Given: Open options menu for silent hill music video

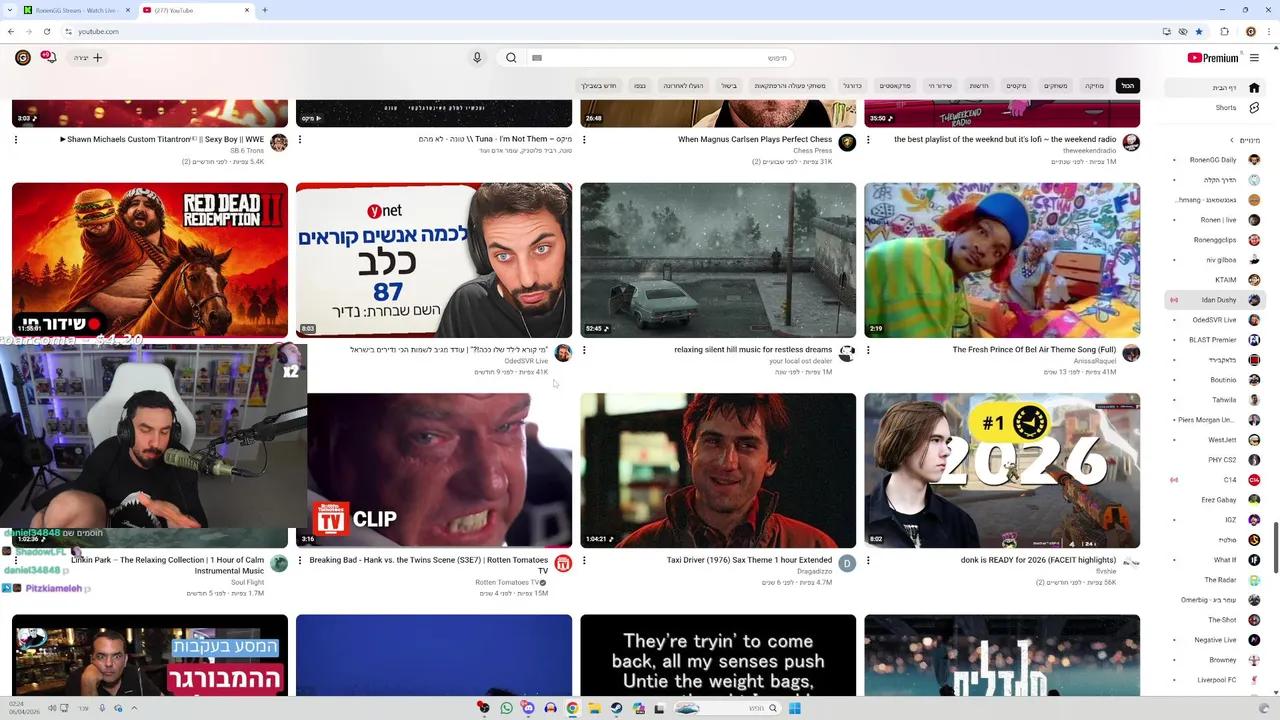Looking at the screenshot, I should click(x=584, y=350).
